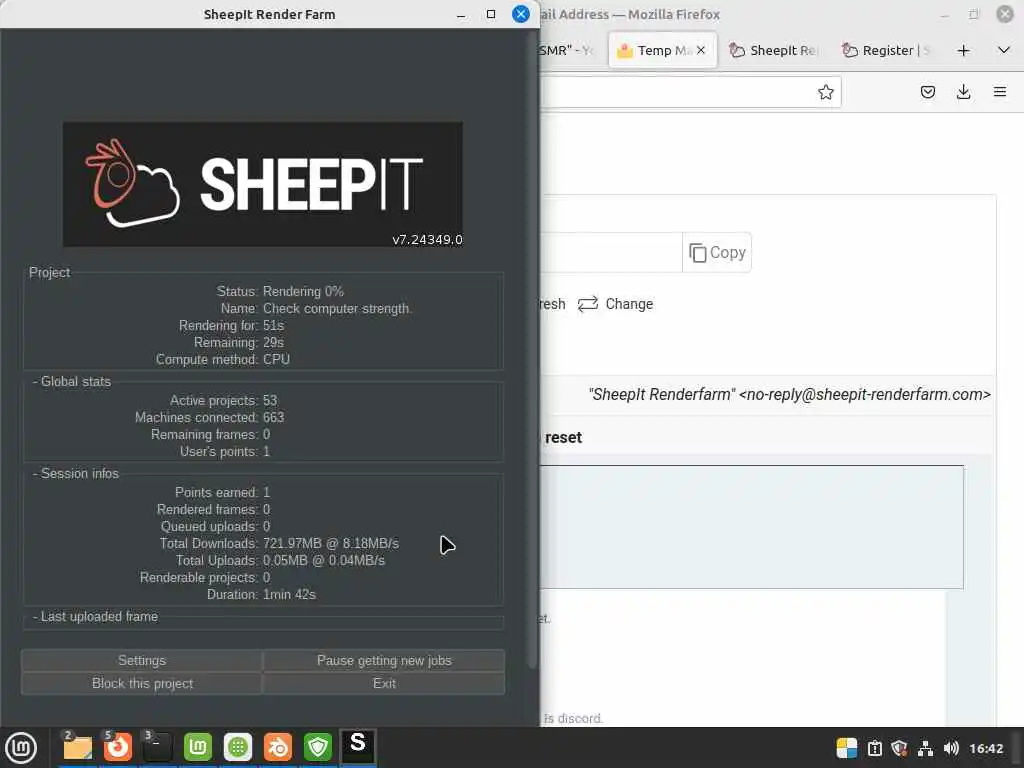Click the colorful tray icon left of clipboard
This screenshot has width=1024, height=768.
pyautogui.click(x=847, y=748)
